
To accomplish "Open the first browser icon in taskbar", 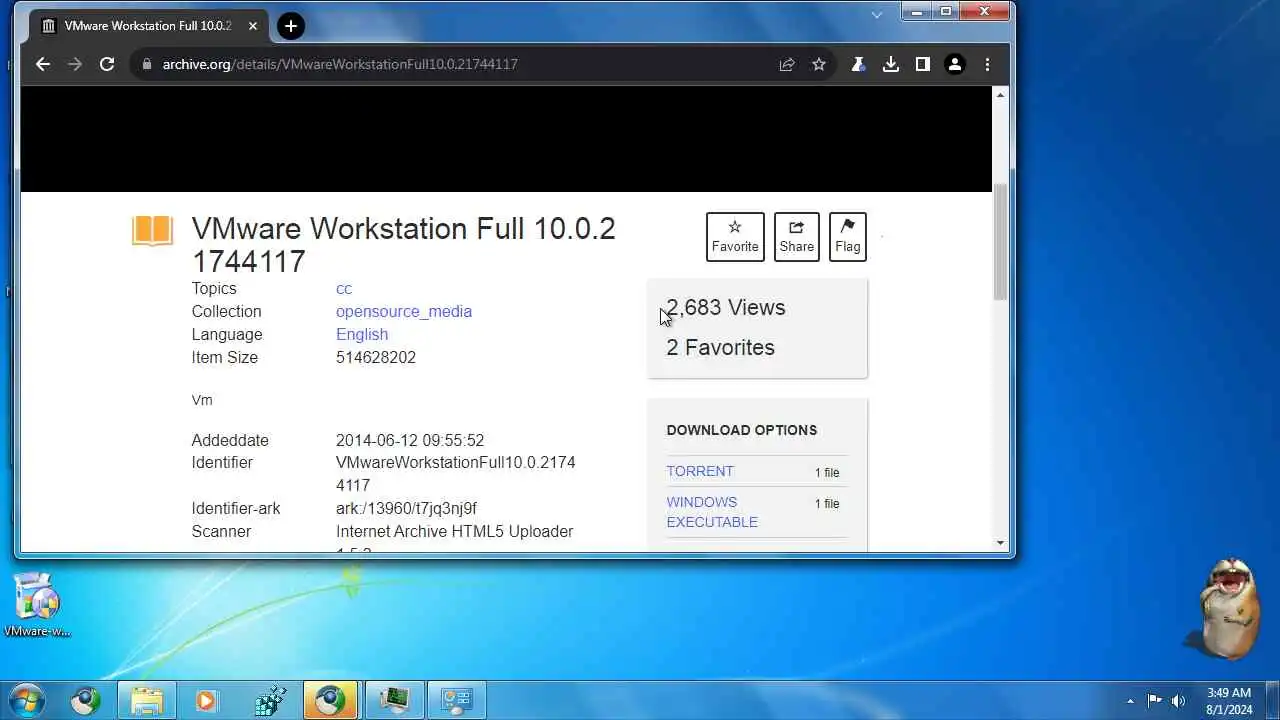I will click(85, 700).
